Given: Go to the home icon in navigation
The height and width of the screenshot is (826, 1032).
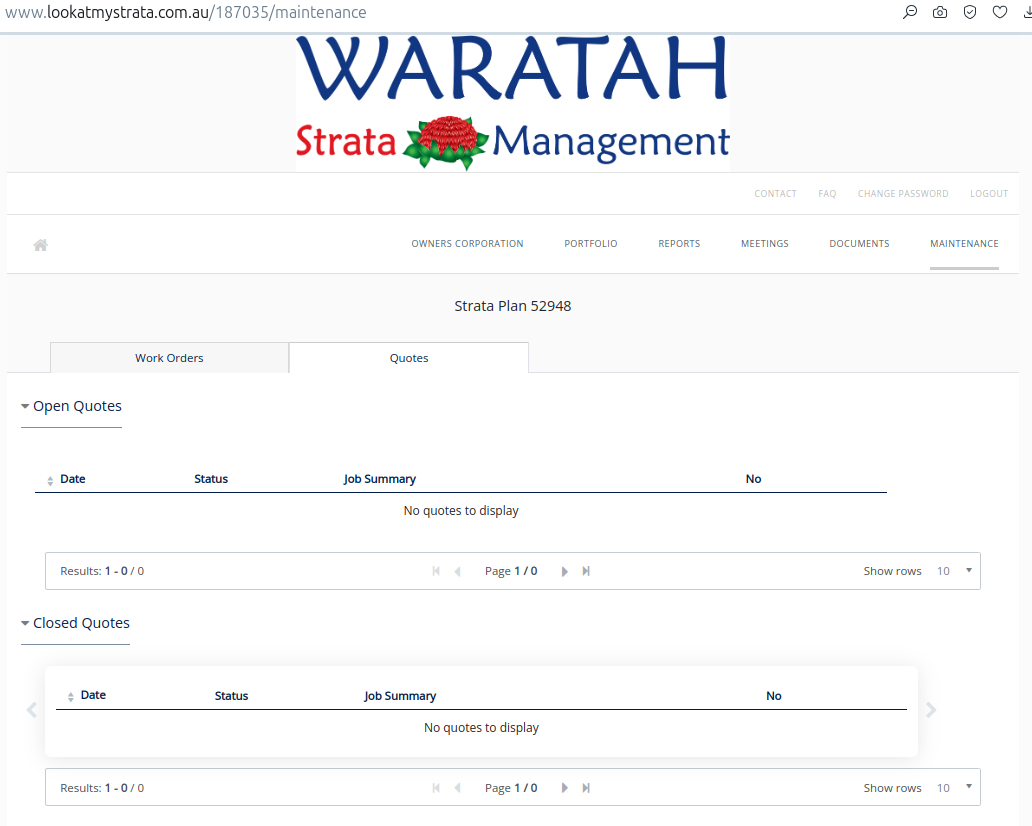Looking at the screenshot, I should 41,245.
